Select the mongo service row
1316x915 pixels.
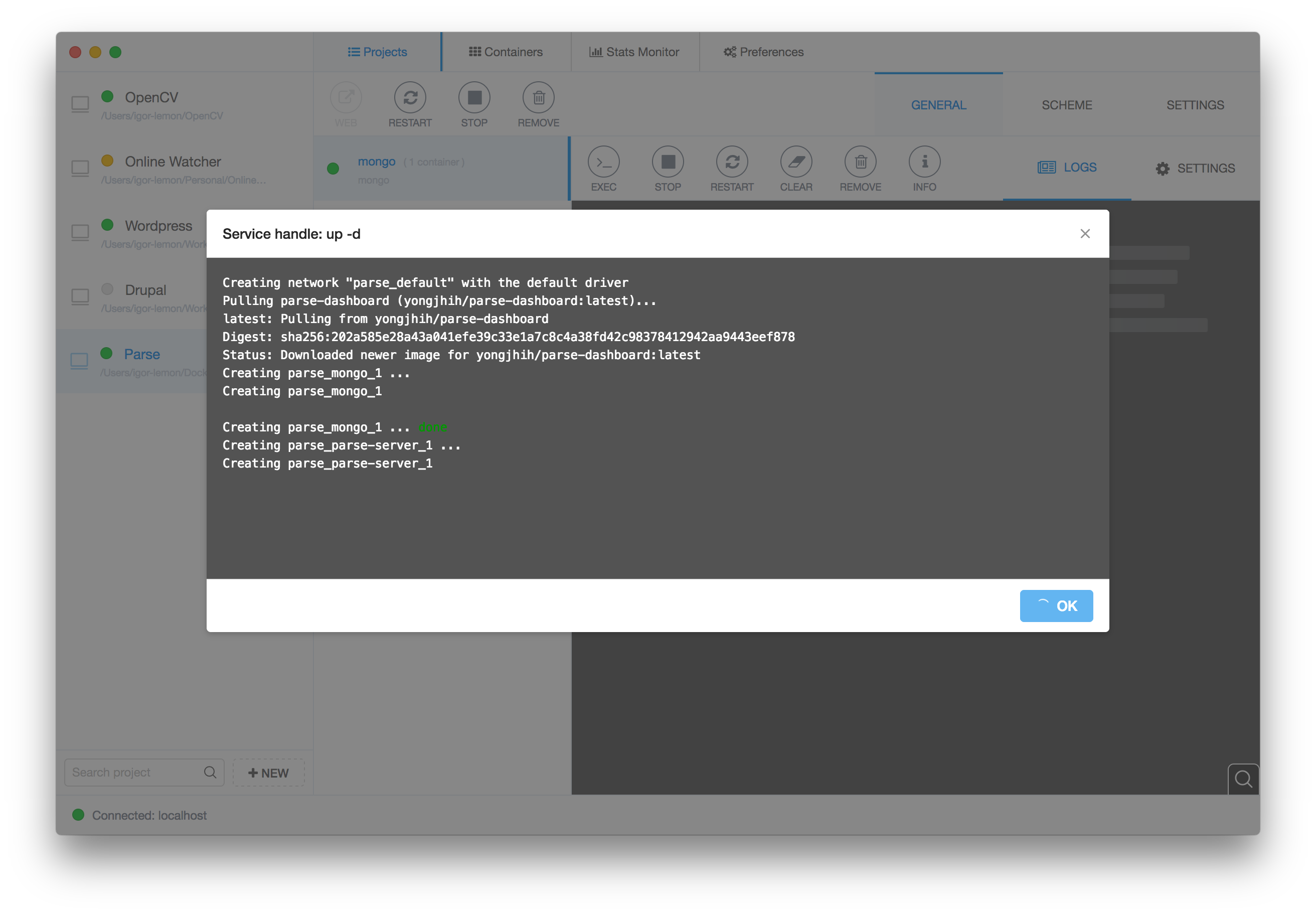[x=441, y=169]
